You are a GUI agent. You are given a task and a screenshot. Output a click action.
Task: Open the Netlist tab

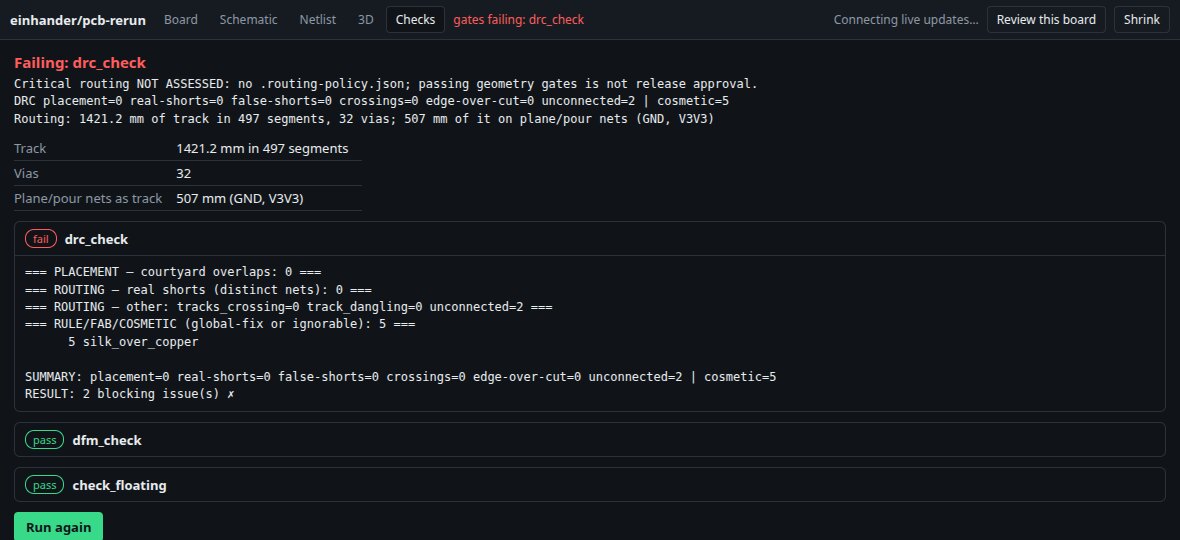[318, 20]
